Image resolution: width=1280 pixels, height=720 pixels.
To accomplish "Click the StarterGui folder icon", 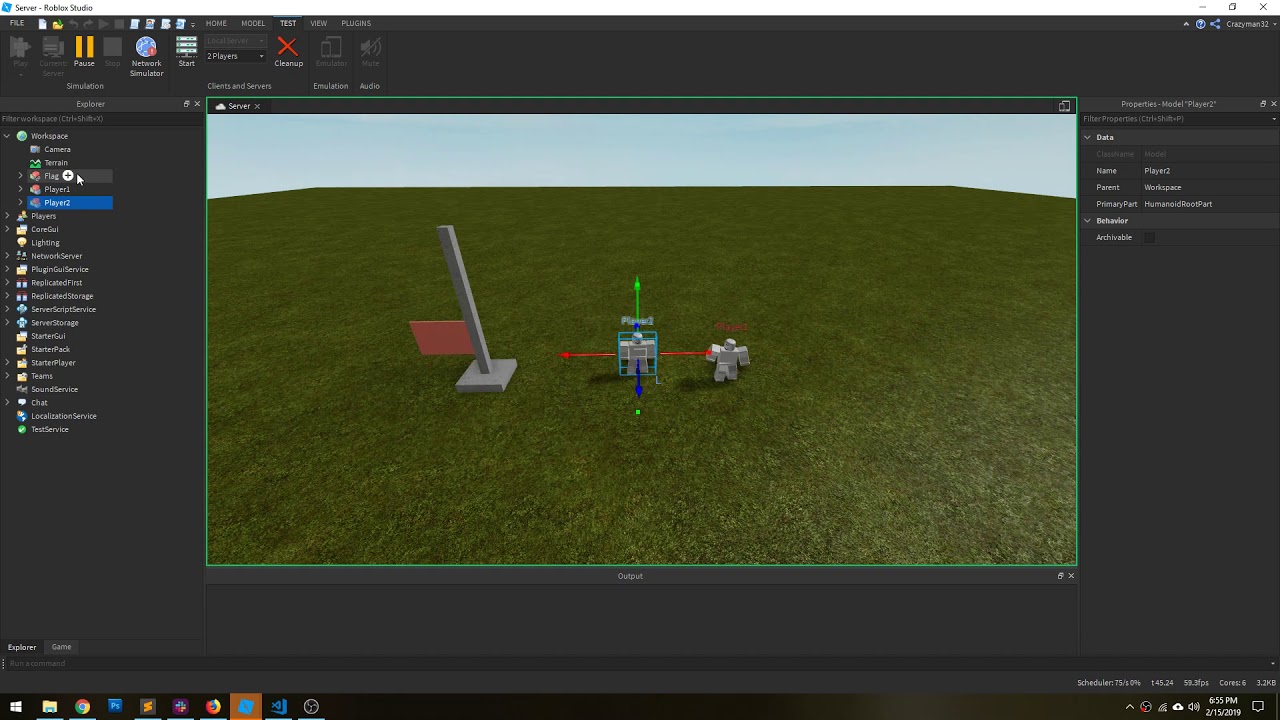I will click(x=22, y=336).
